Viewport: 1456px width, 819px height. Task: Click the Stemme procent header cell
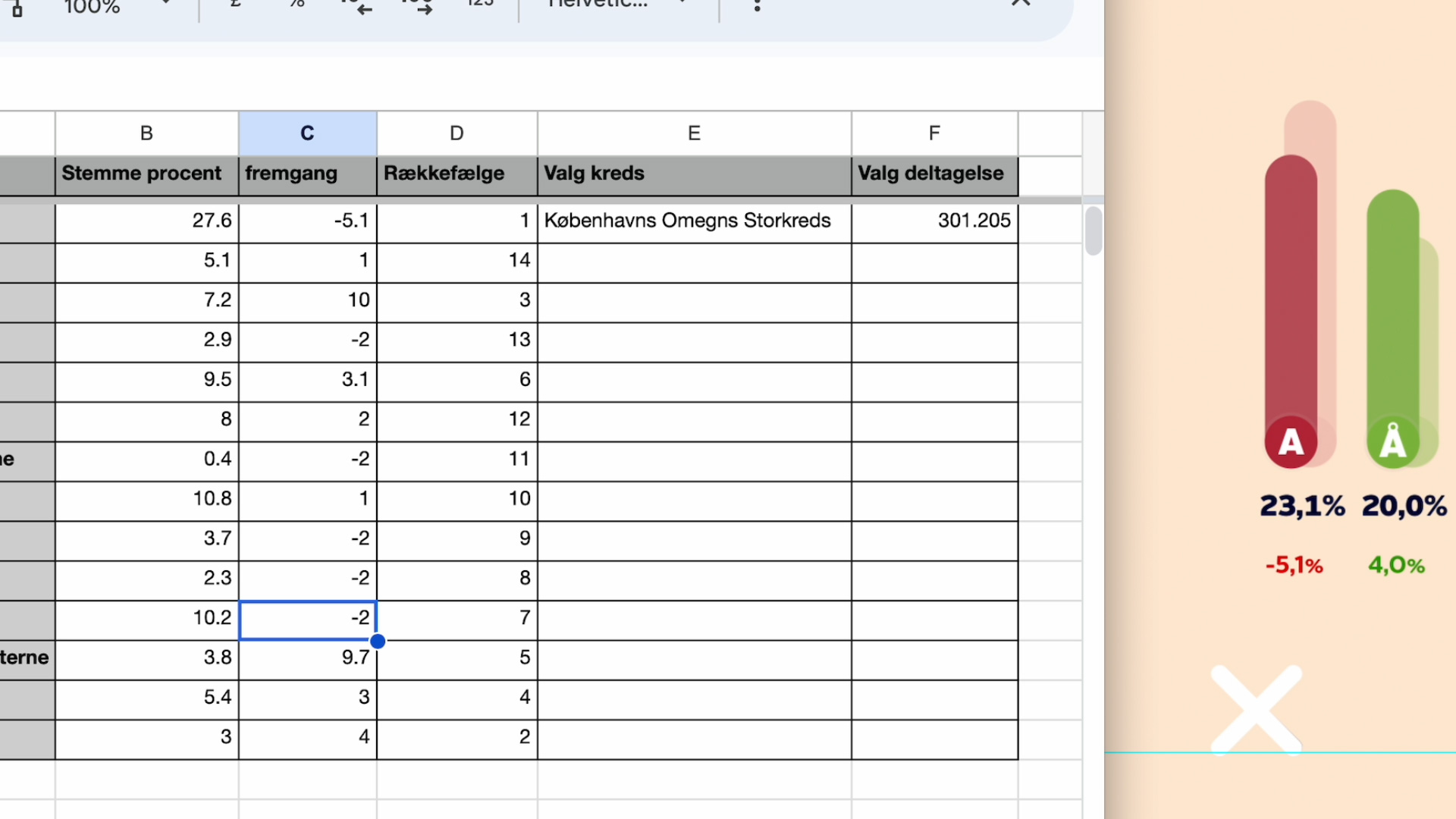click(x=146, y=174)
